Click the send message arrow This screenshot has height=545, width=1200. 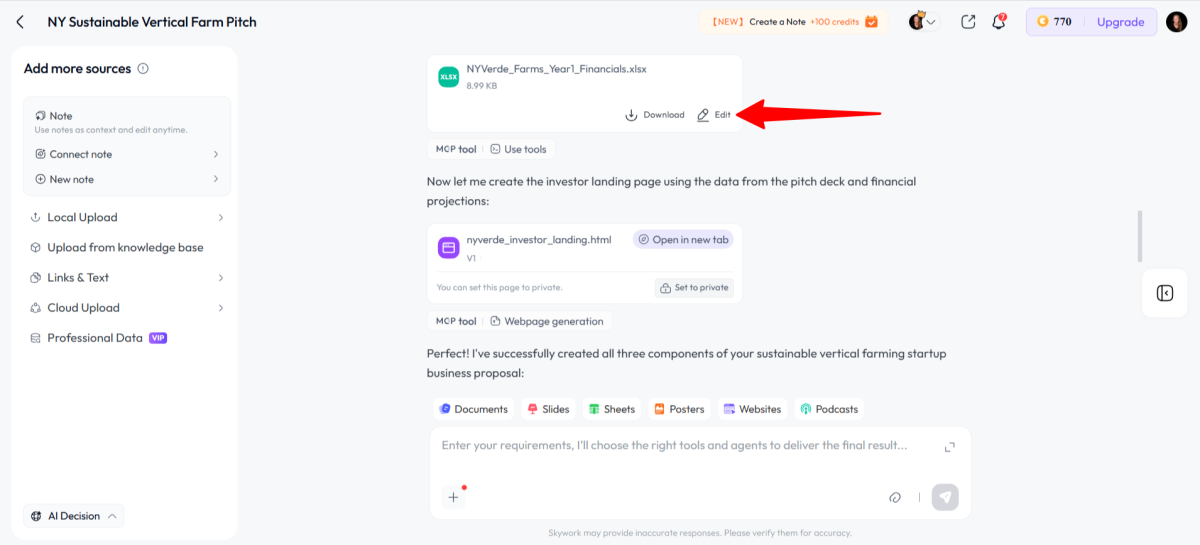coord(944,497)
